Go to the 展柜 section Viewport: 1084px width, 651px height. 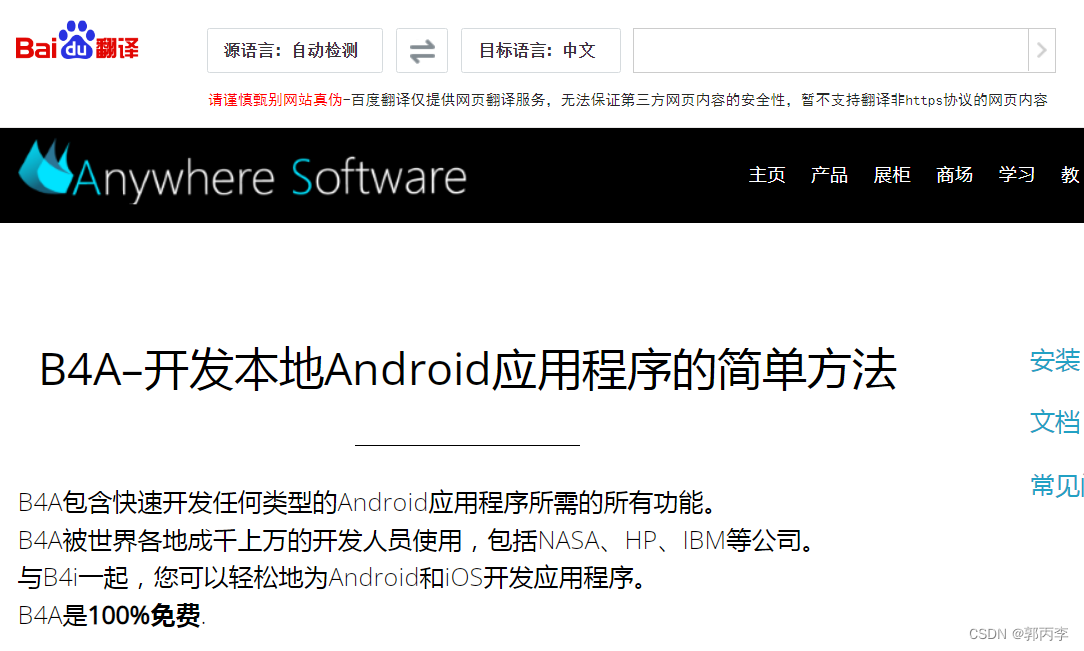[891, 175]
